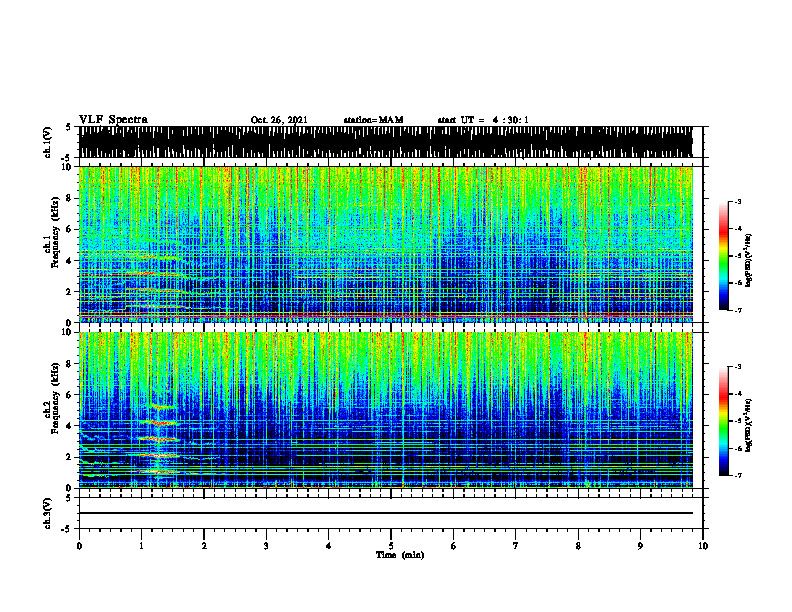Click the "ch.1(V)" waveform axis label
Image resolution: width=792 pixels, height=612 pixels.
click(x=48, y=141)
